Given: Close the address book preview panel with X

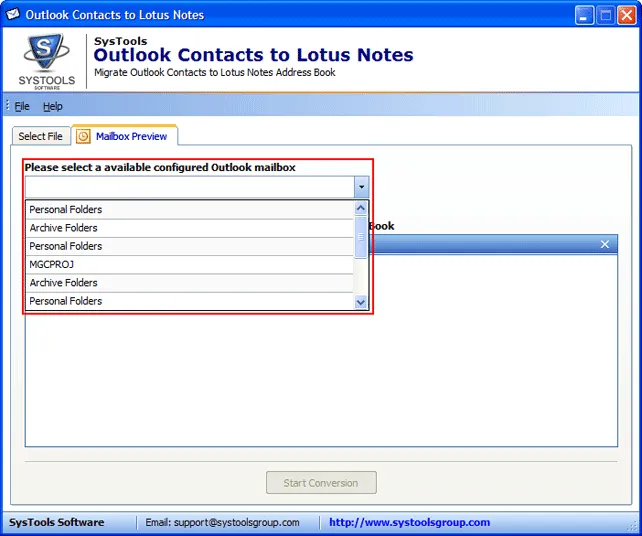Looking at the screenshot, I should coord(605,244).
